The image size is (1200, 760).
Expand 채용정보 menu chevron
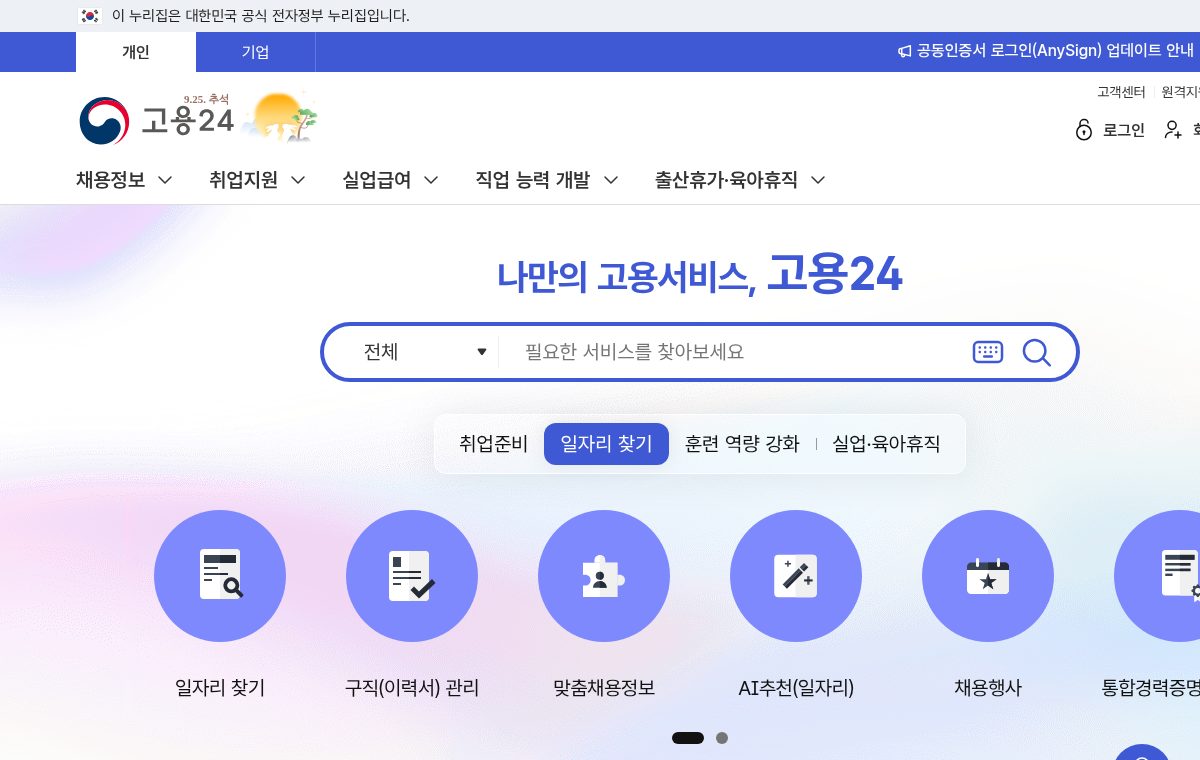[x=165, y=181]
